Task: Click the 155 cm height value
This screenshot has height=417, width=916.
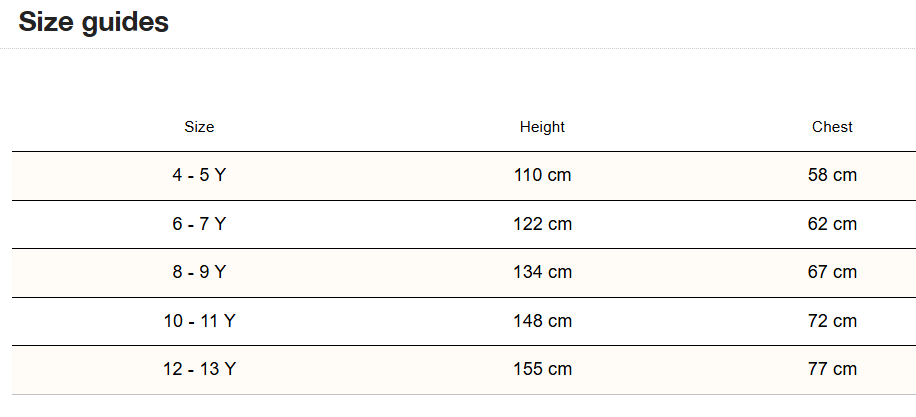Action: (x=542, y=369)
